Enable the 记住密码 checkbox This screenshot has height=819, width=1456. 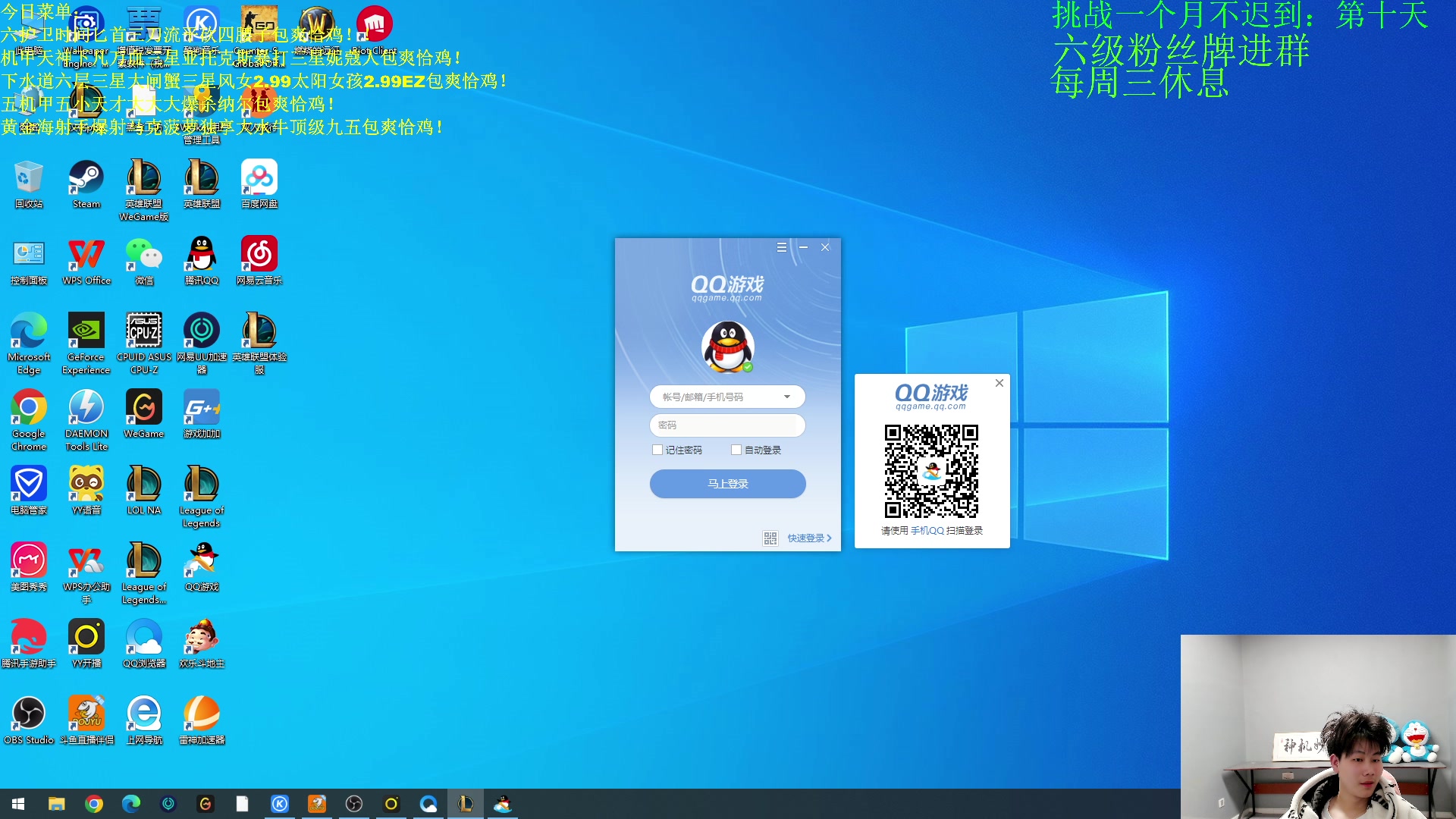(657, 450)
